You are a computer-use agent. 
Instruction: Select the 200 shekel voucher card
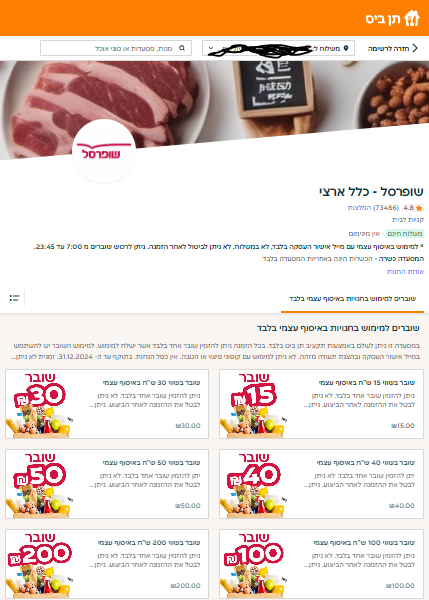pos(107,564)
